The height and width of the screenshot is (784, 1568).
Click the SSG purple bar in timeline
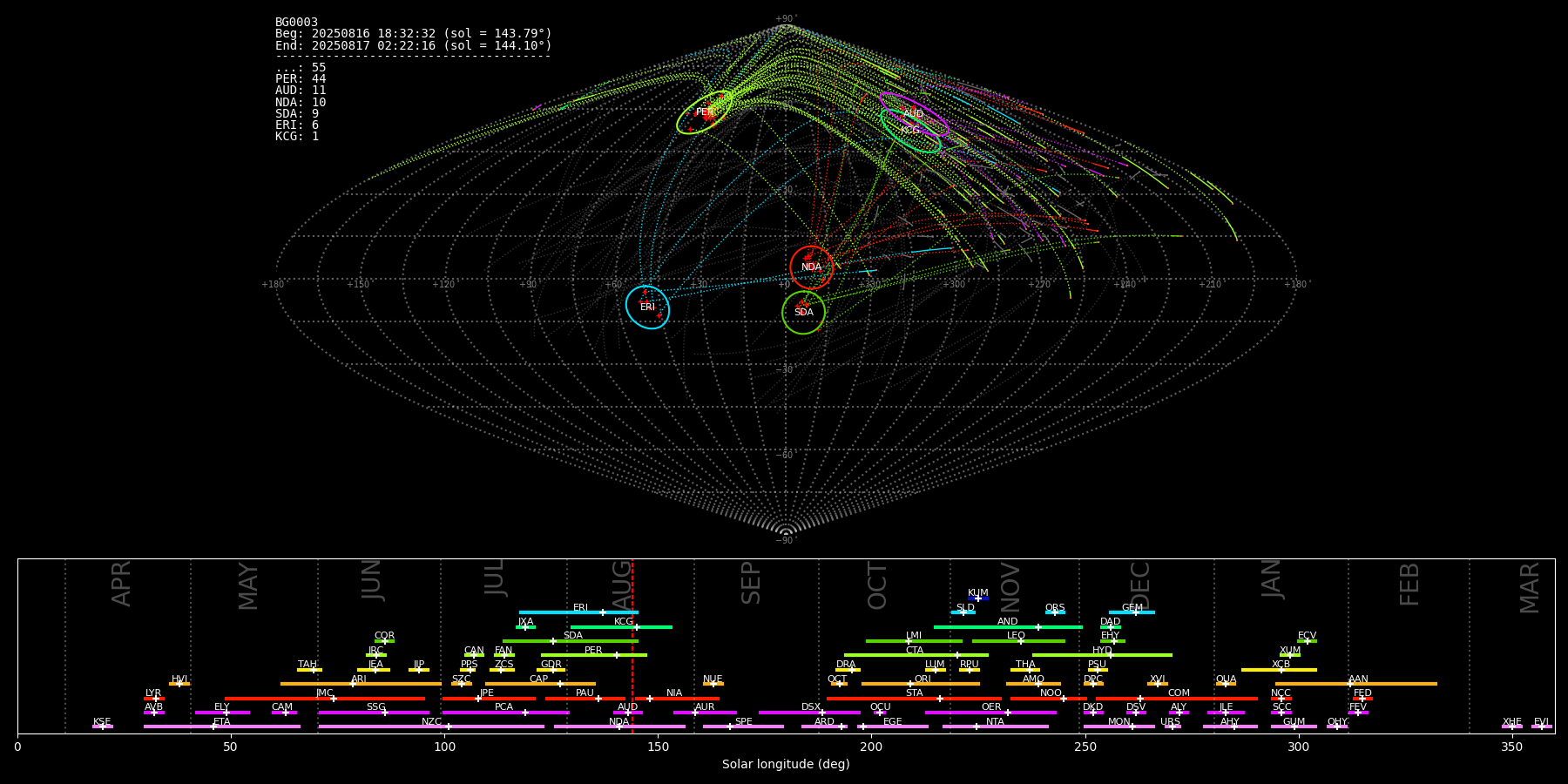click(374, 713)
